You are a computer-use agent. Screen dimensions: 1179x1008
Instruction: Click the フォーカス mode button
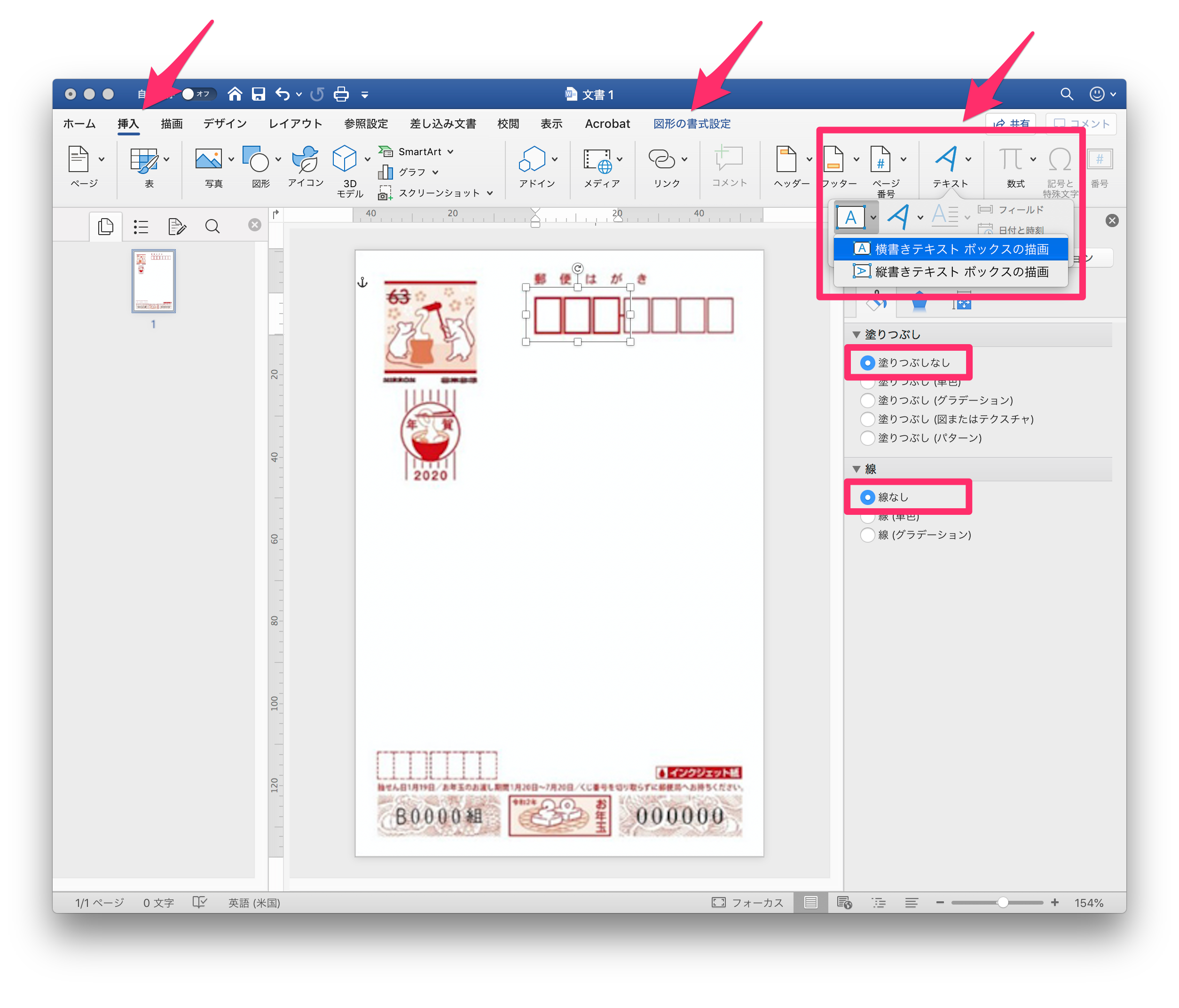(747, 902)
